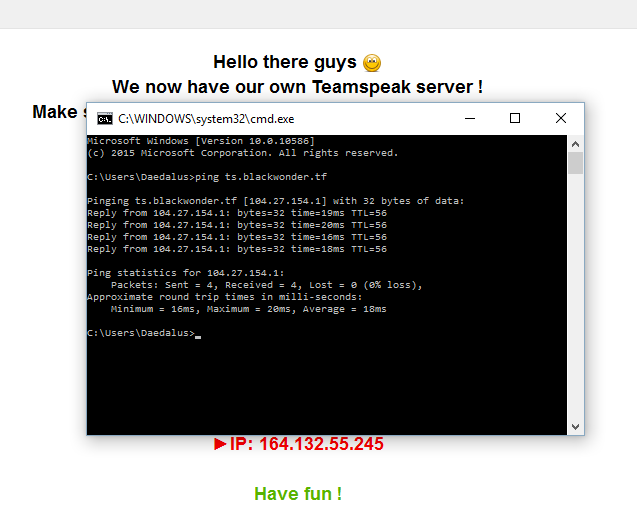Click the 'Make' text behind the cmd window
The width and height of the screenshot is (637, 526).
[55, 112]
